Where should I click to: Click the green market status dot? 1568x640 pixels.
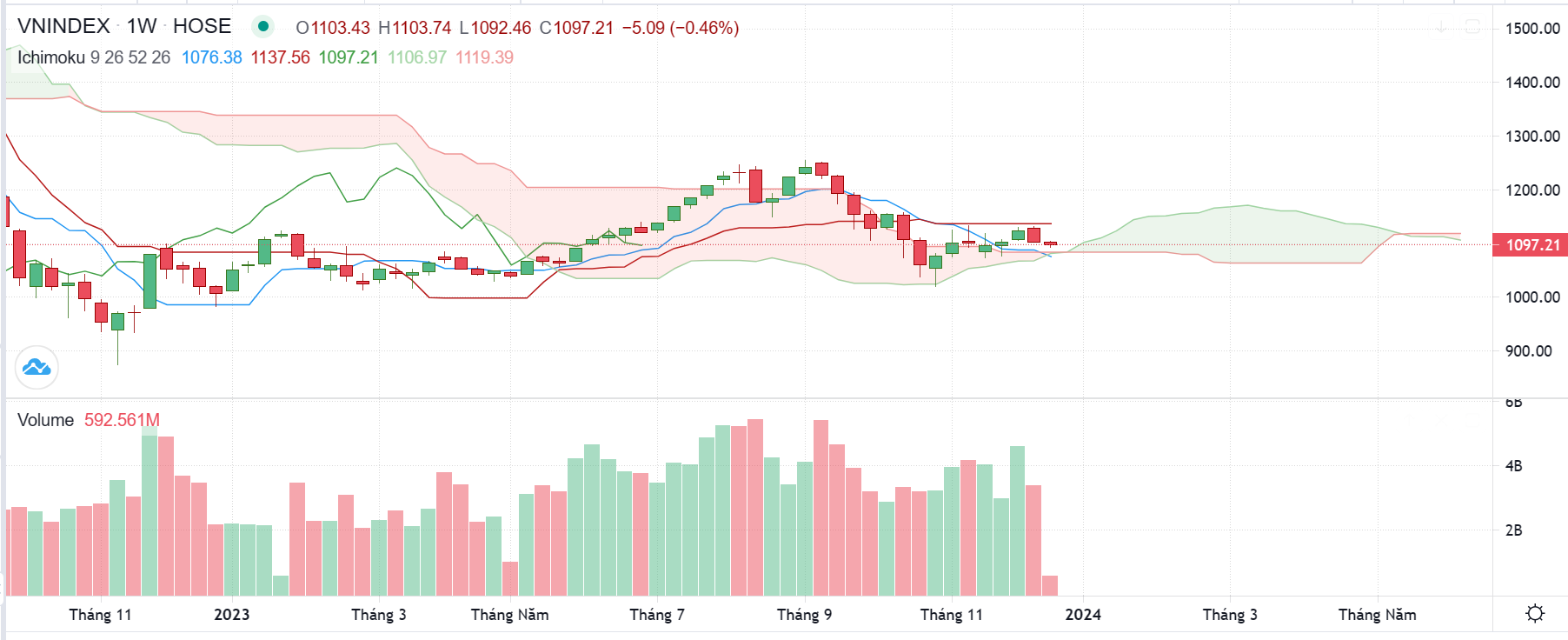(x=262, y=27)
